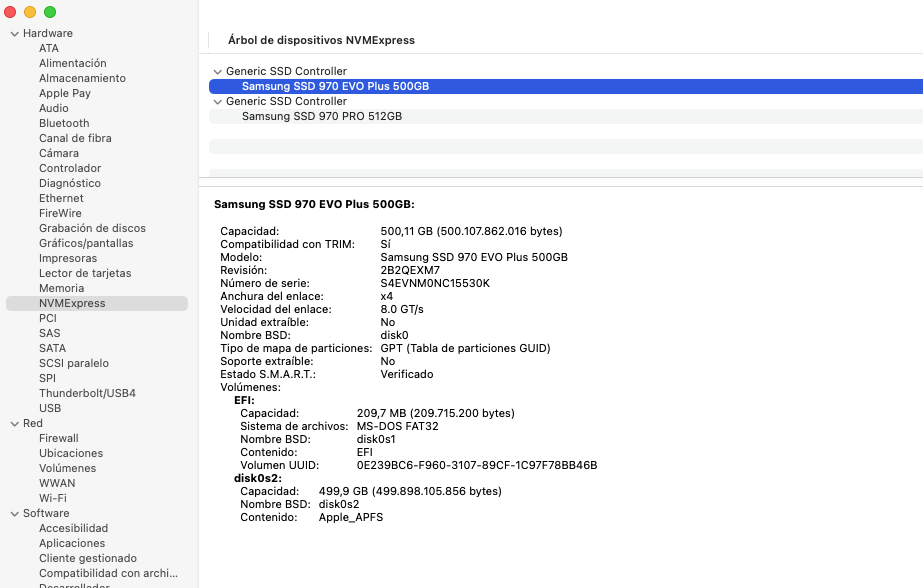
Task: Select Impresoras in the sidebar
Action: coord(68,258)
